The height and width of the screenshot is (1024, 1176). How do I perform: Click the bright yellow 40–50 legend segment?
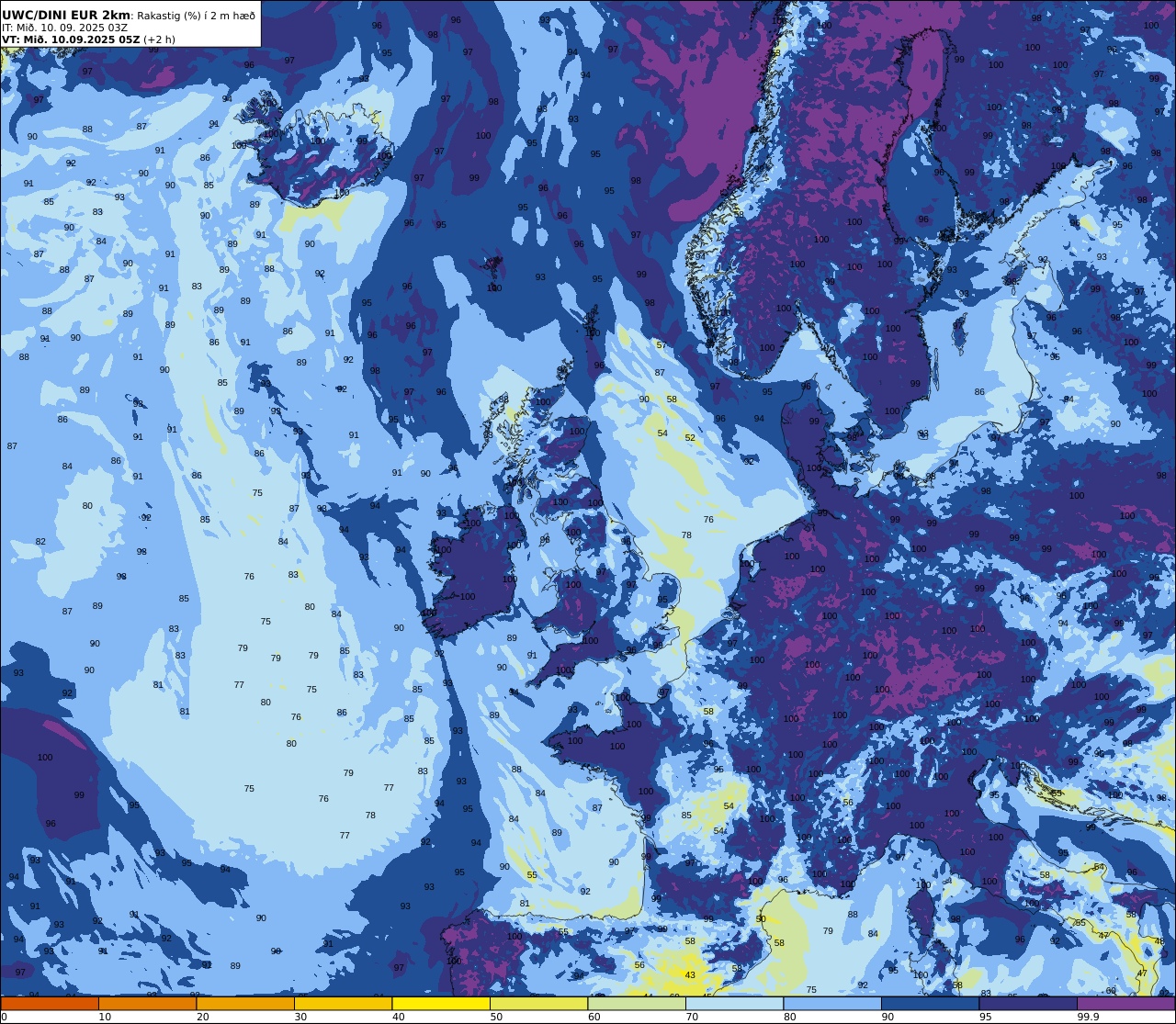click(441, 1004)
